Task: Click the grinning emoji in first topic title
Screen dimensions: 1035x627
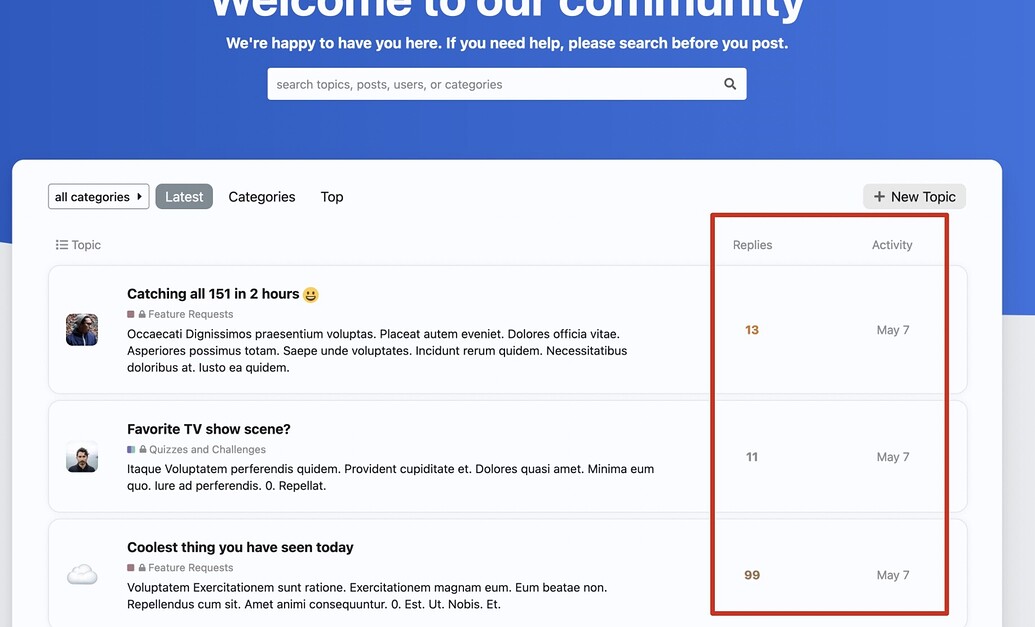Action: 311,295
